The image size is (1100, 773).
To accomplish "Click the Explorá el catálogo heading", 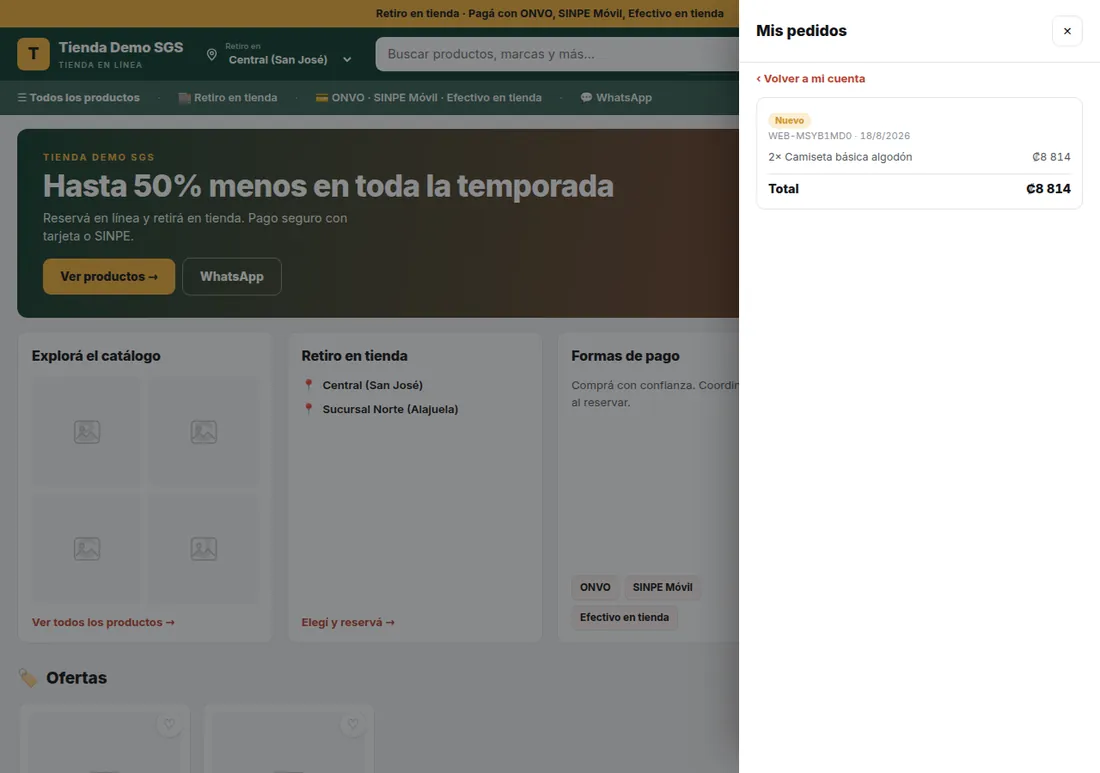I will [x=96, y=356].
